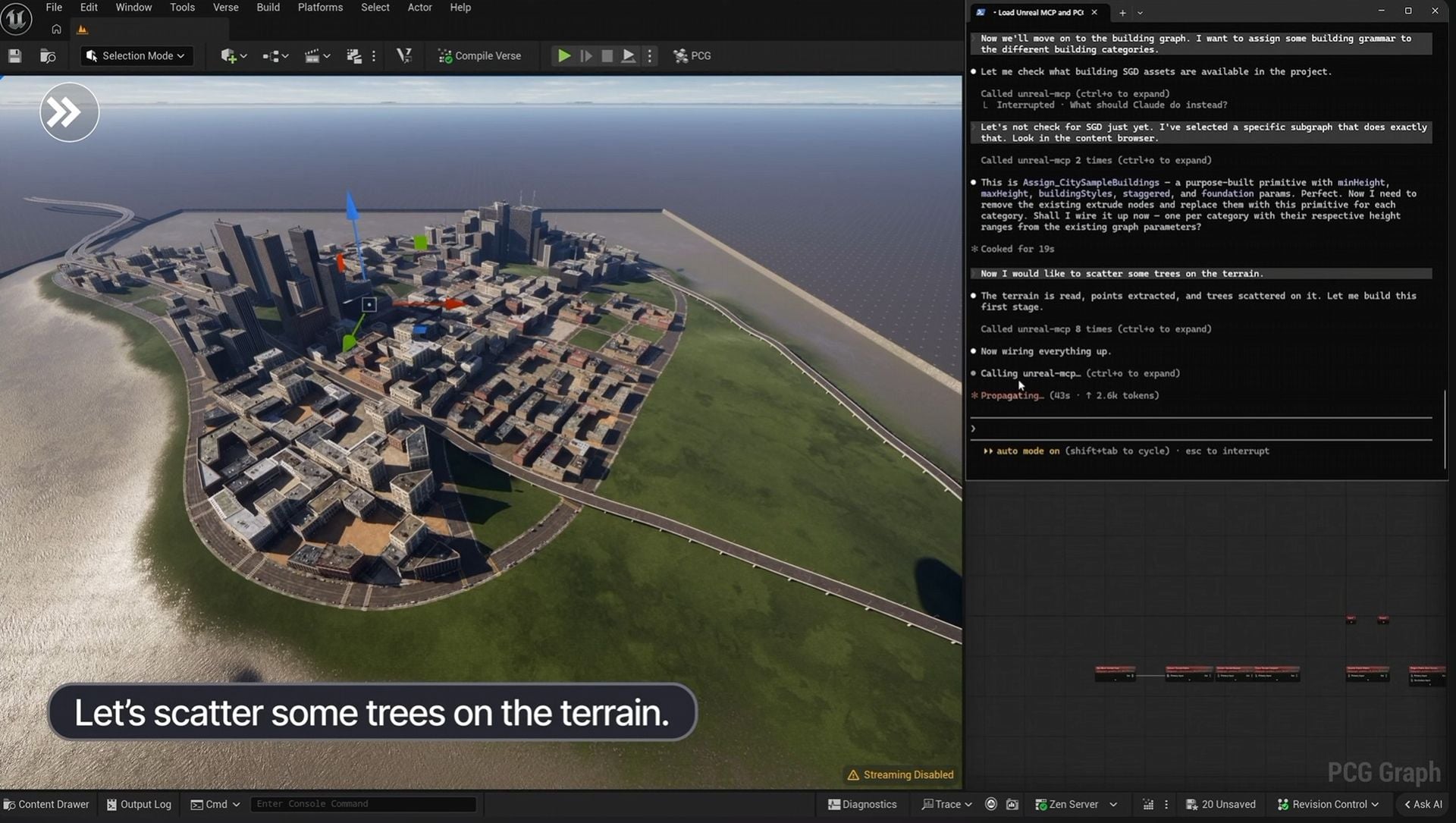Click the double-chevron viewport overlay button
This screenshot has height=823, width=1456.
tap(69, 112)
